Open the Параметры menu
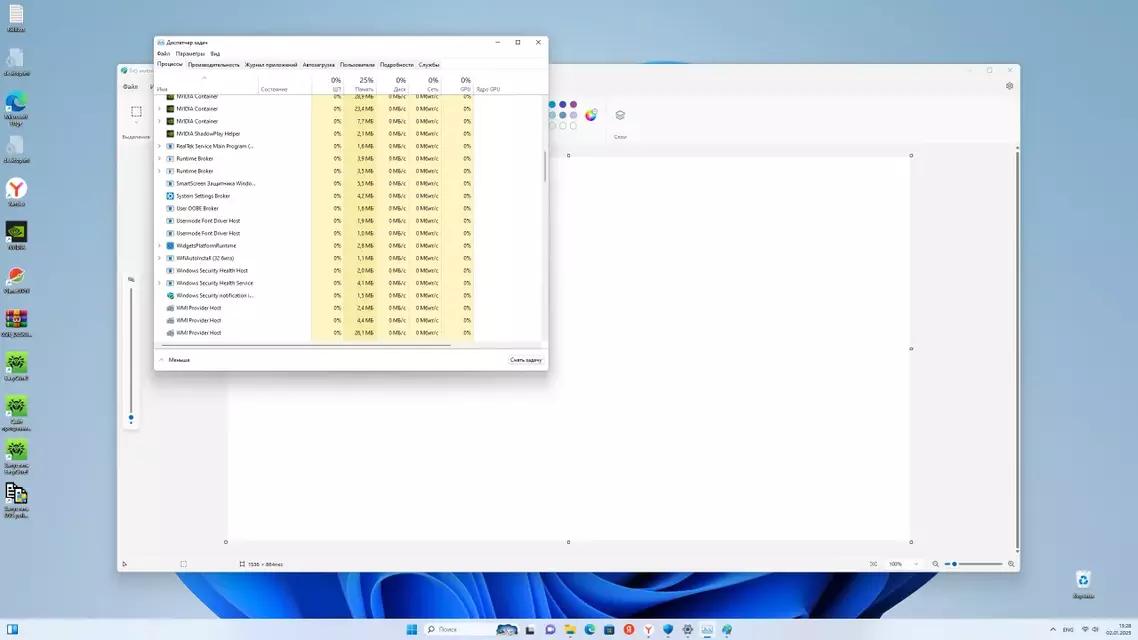This screenshot has width=1138, height=640. [x=190, y=54]
